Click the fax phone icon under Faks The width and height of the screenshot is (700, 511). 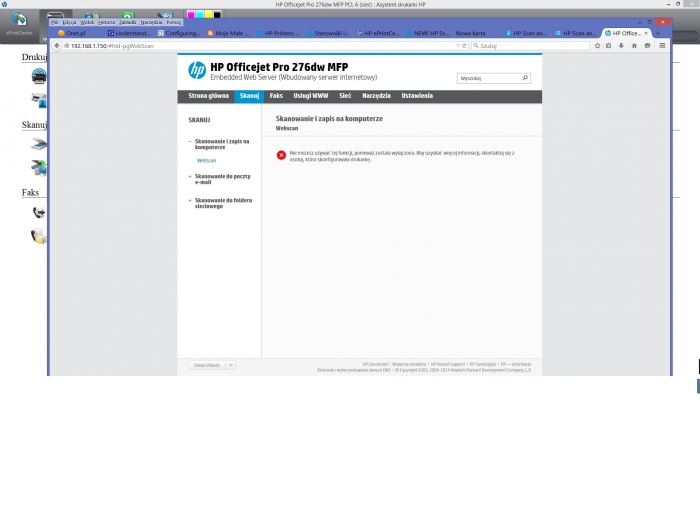tap(39, 212)
